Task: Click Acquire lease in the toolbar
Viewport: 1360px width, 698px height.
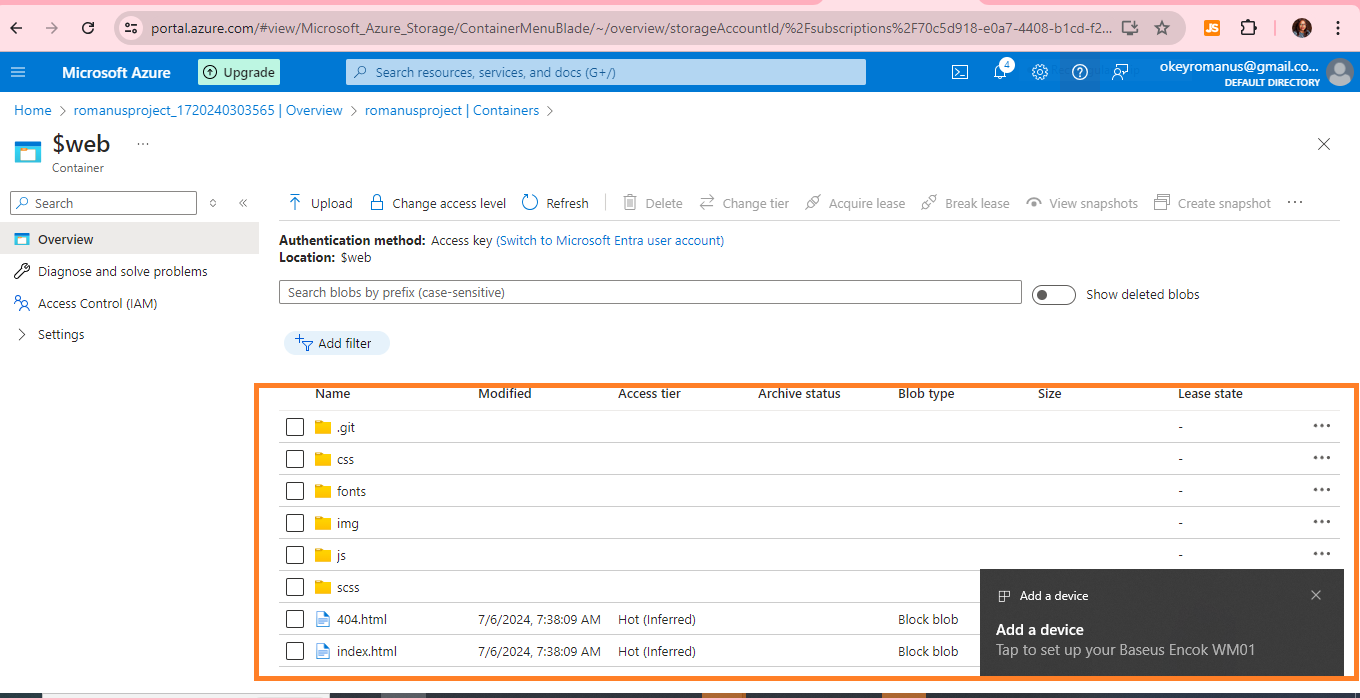Action: coord(855,203)
